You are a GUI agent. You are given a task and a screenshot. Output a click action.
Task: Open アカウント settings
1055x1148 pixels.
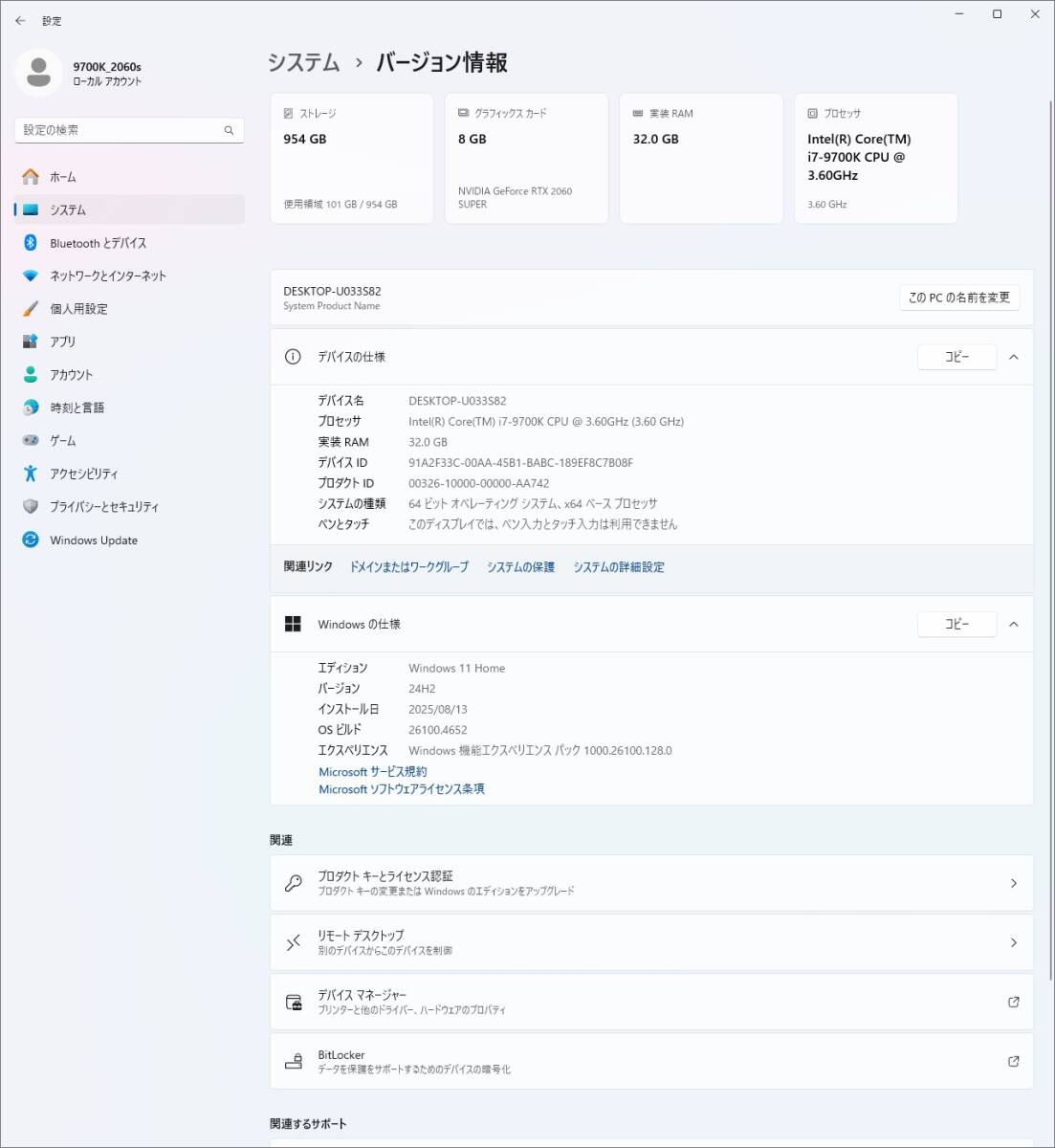[71, 374]
